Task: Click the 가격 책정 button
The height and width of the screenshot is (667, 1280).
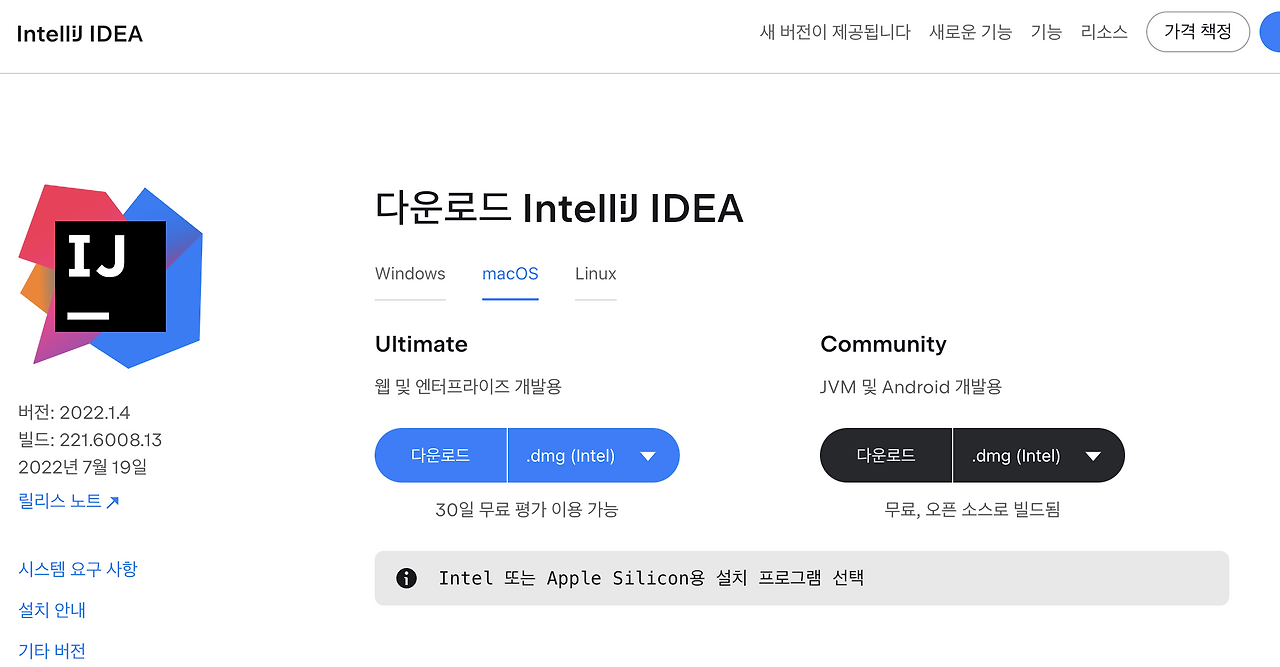Action: [1197, 31]
